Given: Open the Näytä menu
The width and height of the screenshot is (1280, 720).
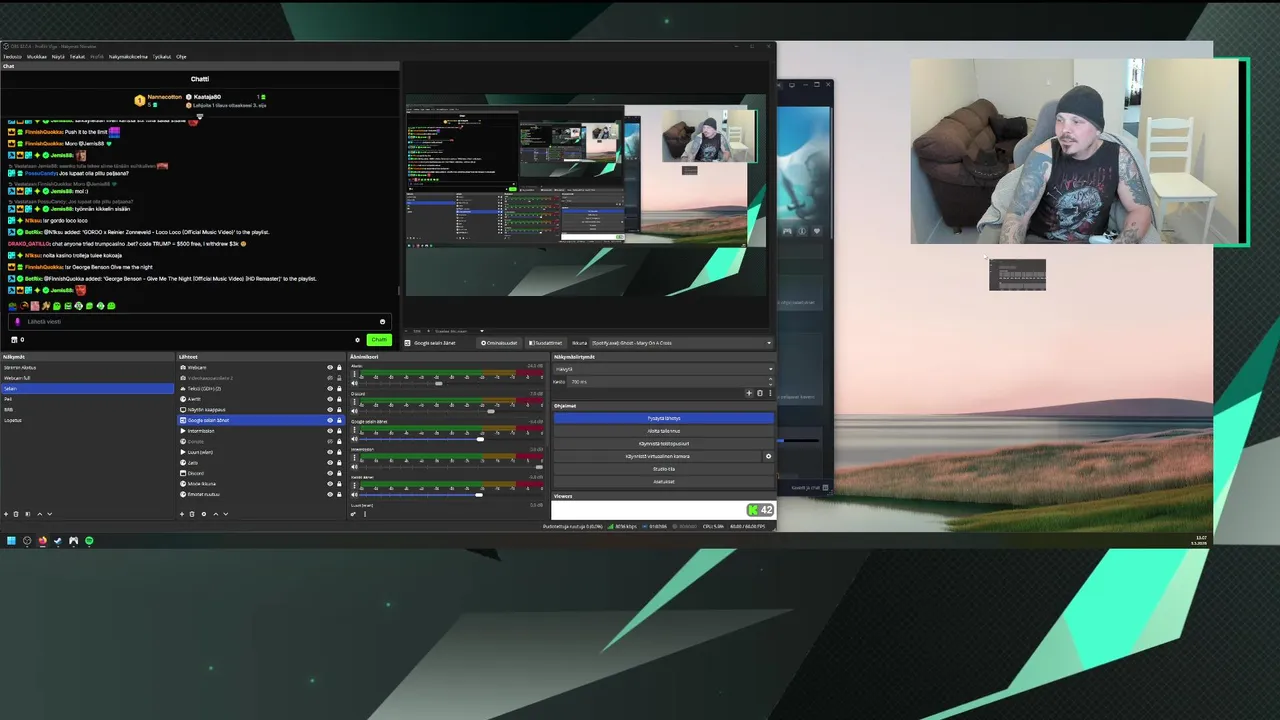Looking at the screenshot, I should coord(58,56).
